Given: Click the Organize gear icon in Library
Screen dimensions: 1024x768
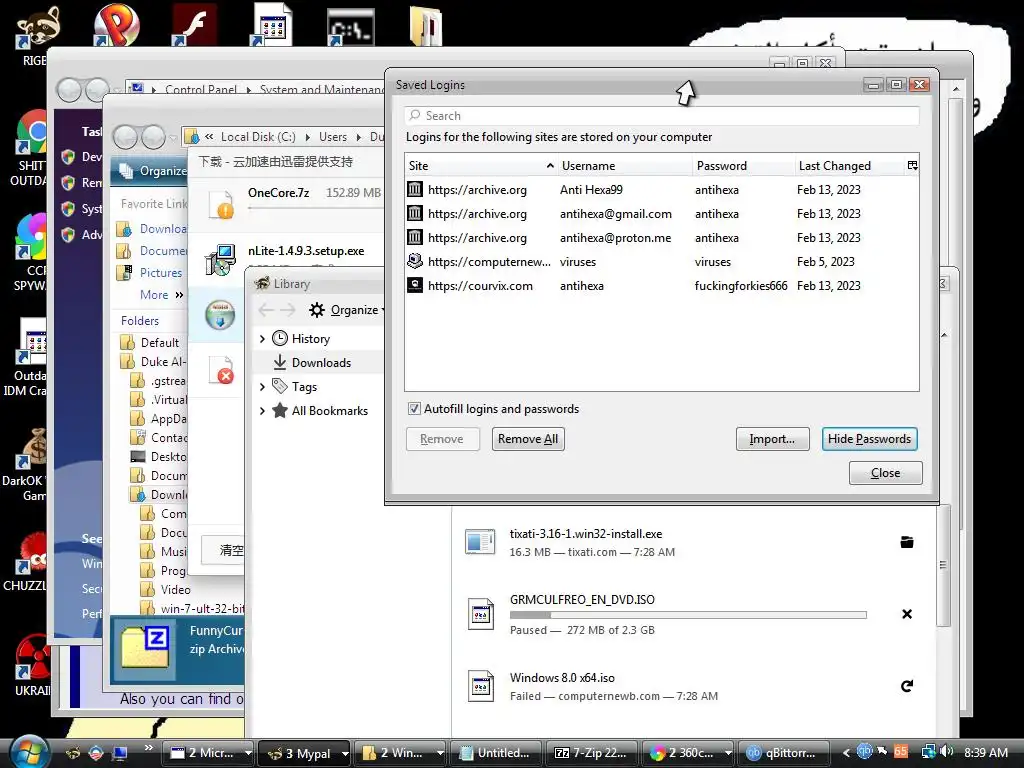Looking at the screenshot, I should [x=317, y=310].
